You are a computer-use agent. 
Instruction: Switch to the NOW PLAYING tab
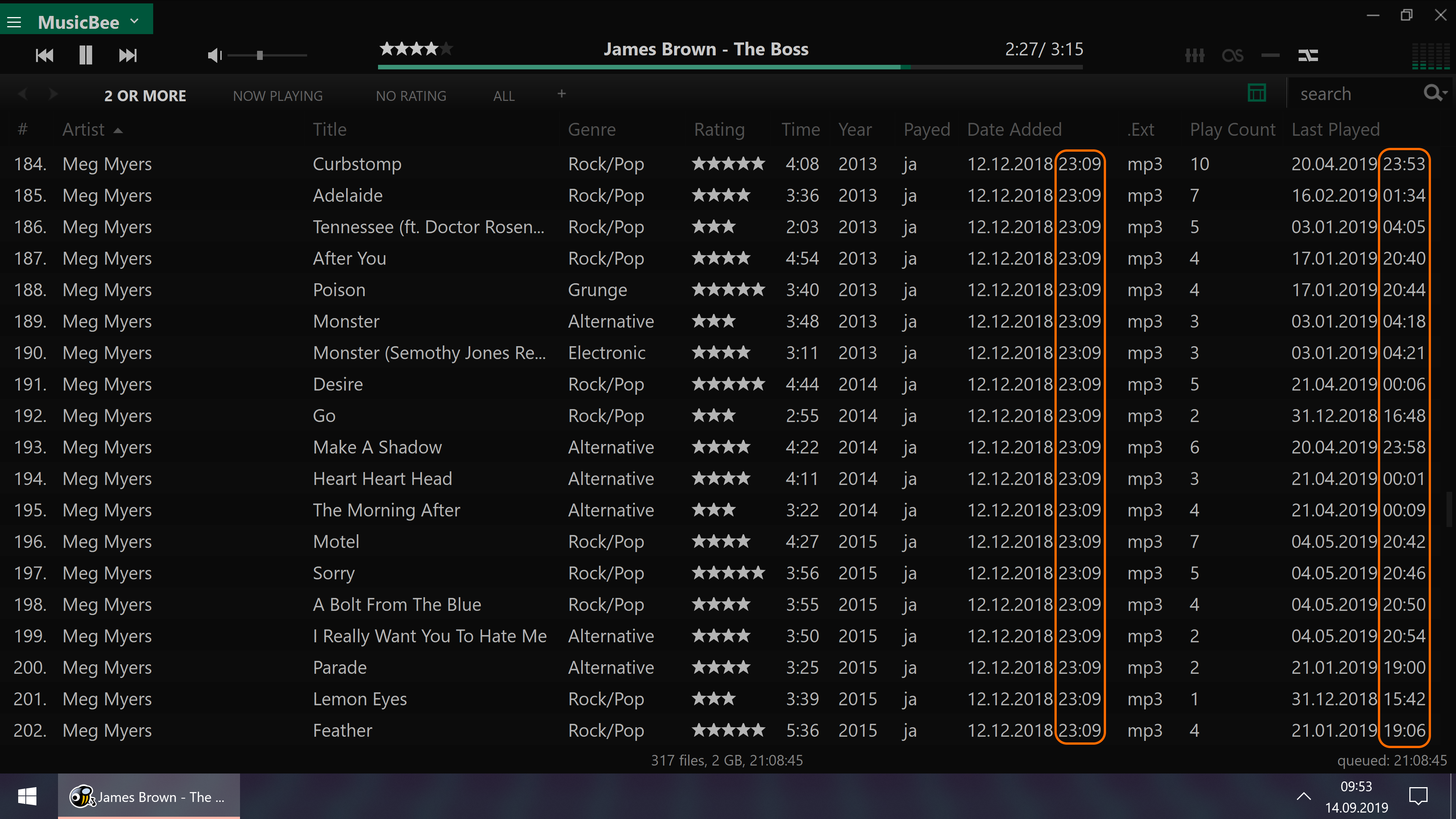[x=278, y=96]
